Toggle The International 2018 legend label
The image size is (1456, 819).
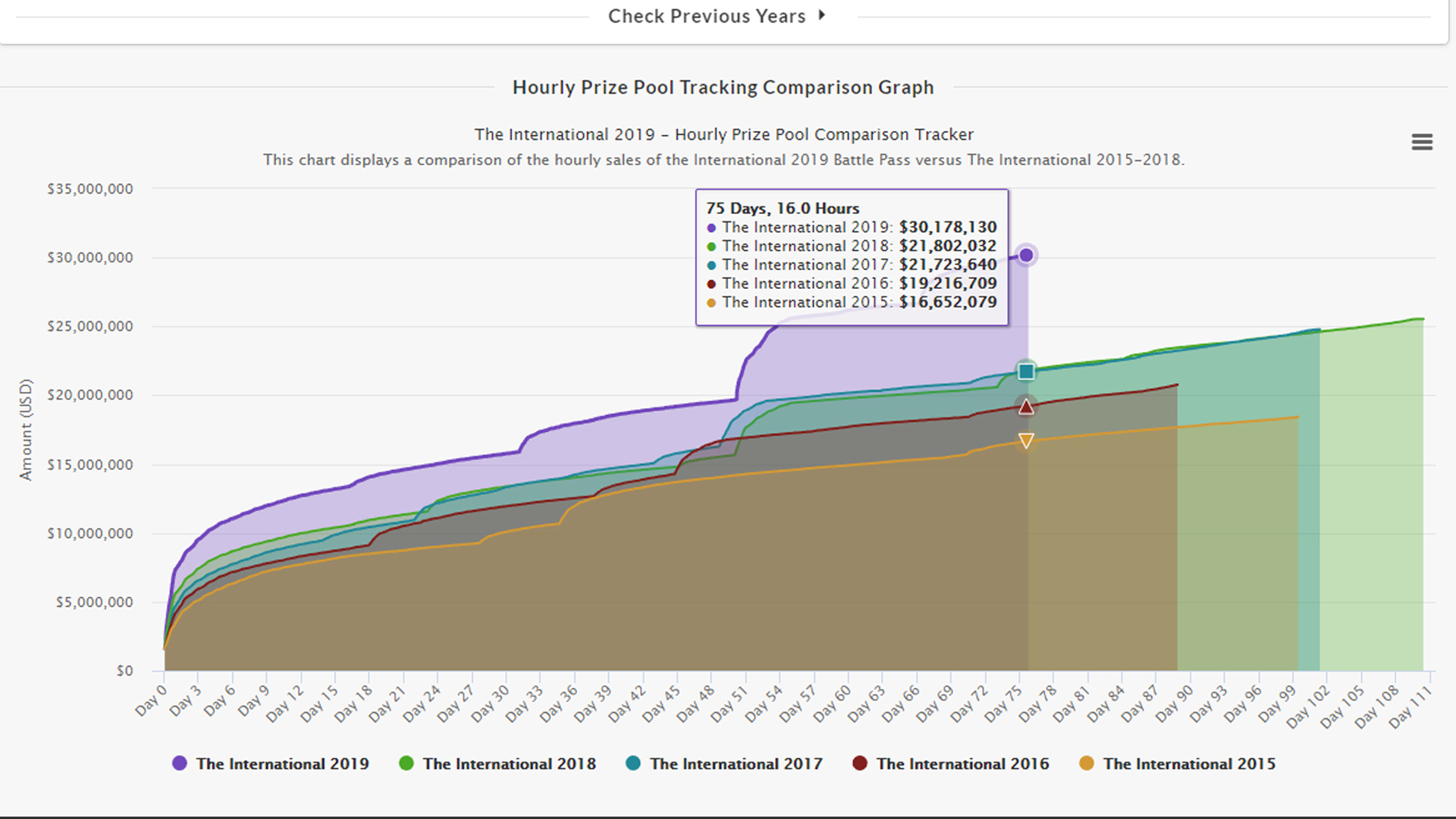509,764
